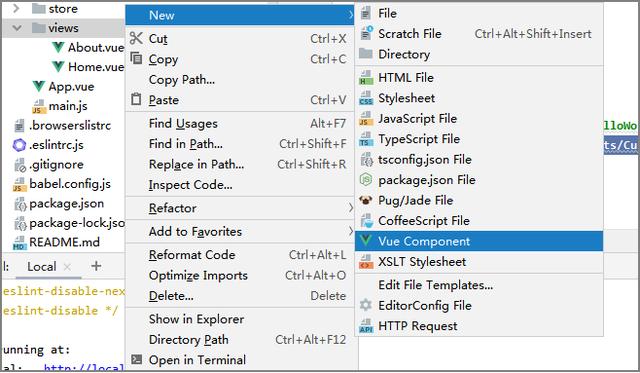Click the HTML File icon
The image size is (640, 373).
366,78
